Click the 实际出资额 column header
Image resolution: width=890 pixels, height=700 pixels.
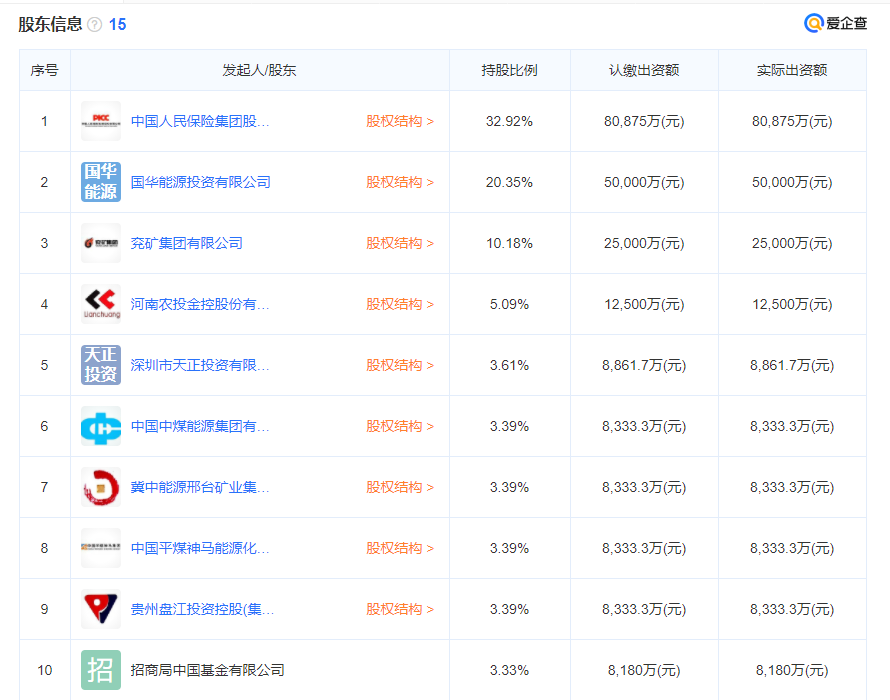792,70
